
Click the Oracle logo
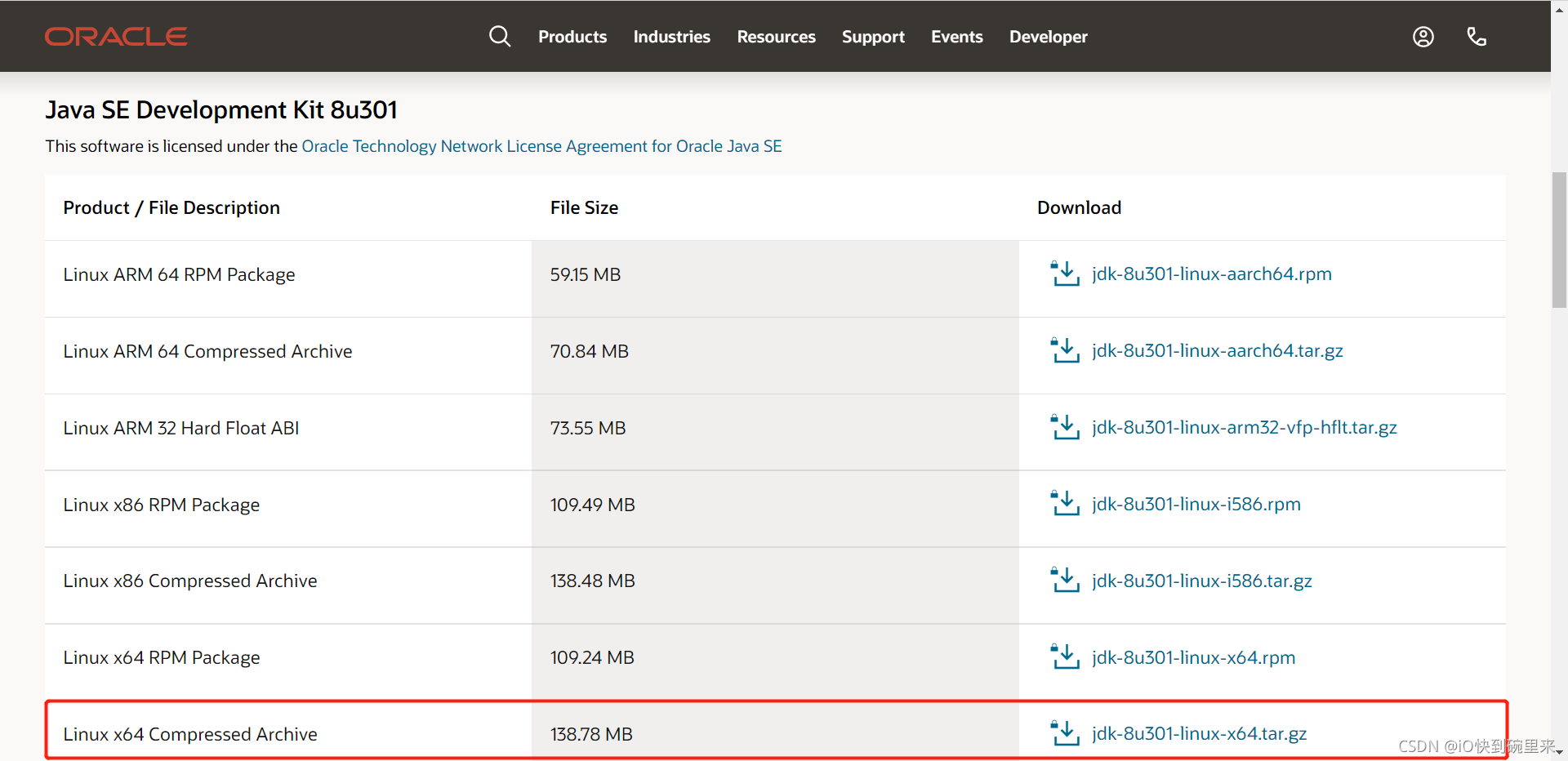(116, 37)
